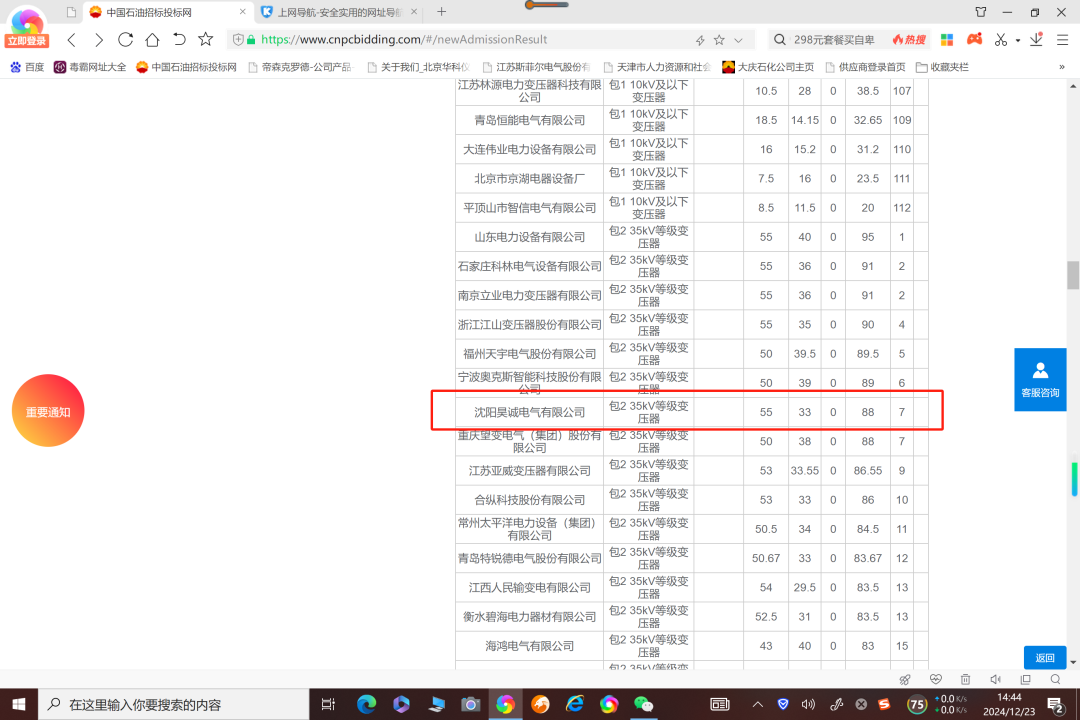Image resolution: width=1080 pixels, height=720 pixels.
Task: Select the 青岛恒能电气有限公司 cell
Action: point(529,120)
